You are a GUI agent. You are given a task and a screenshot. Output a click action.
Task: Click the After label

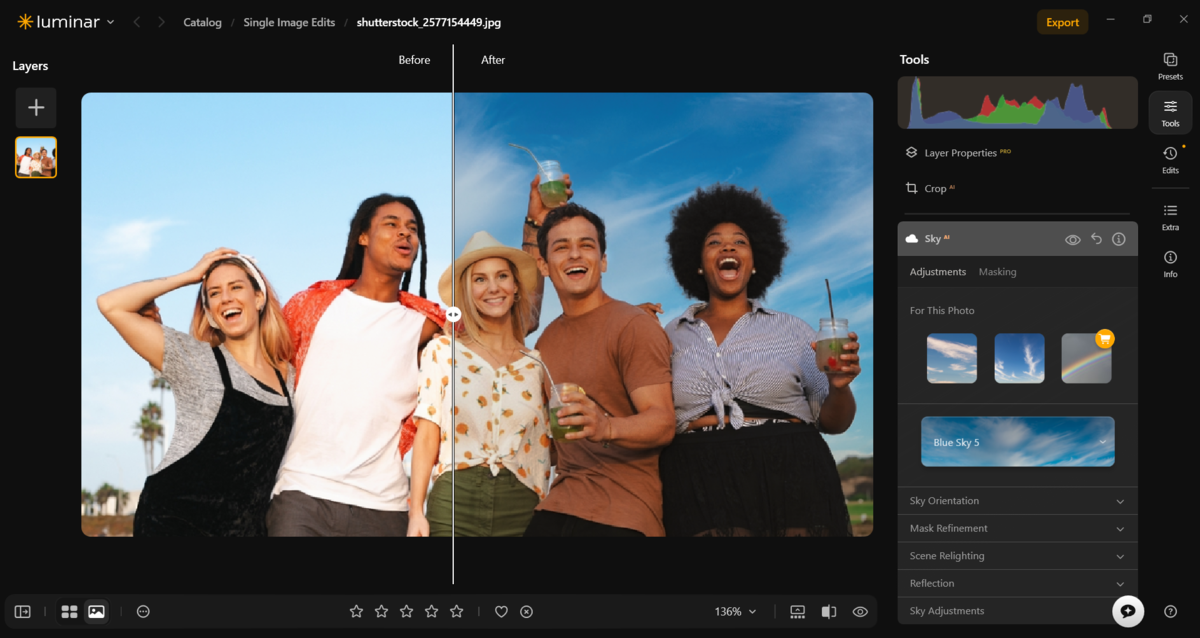(493, 60)
